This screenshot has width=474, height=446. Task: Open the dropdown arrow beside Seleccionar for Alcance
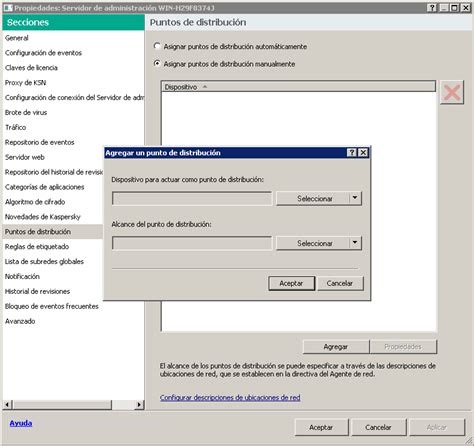pyautogui.click(x=355, y=243)
